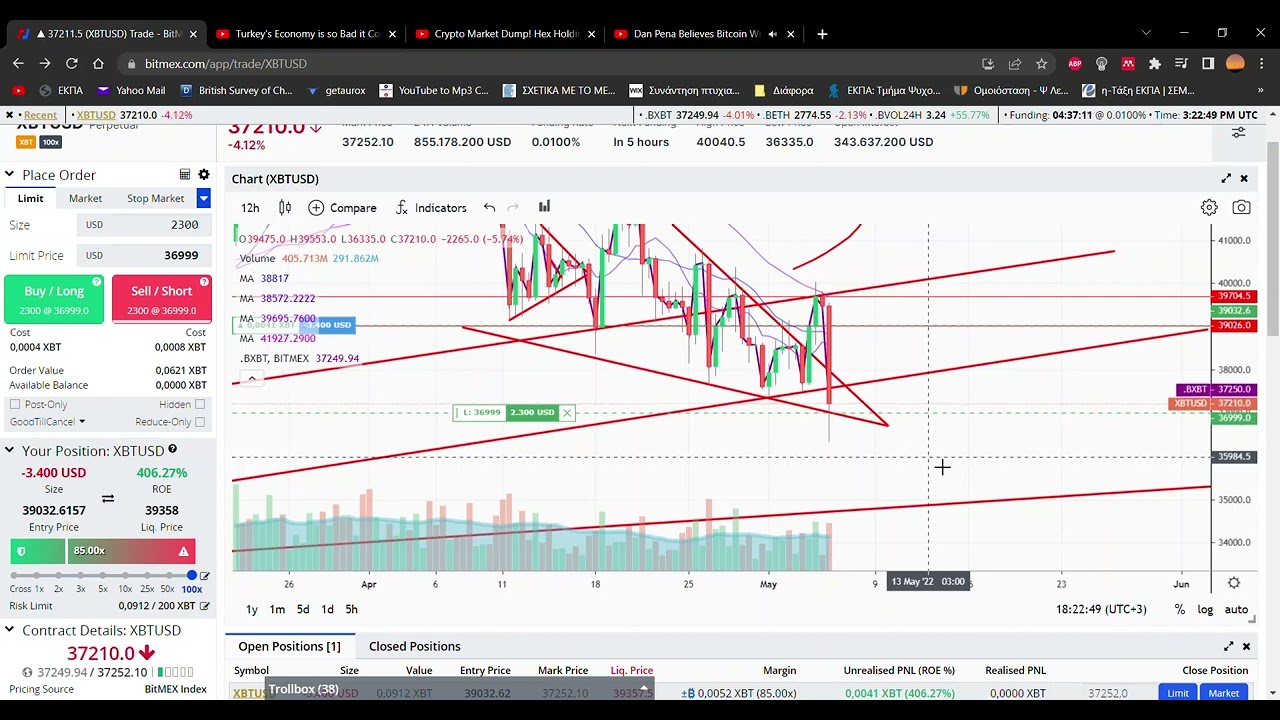Set chart range to 1y

252,610
